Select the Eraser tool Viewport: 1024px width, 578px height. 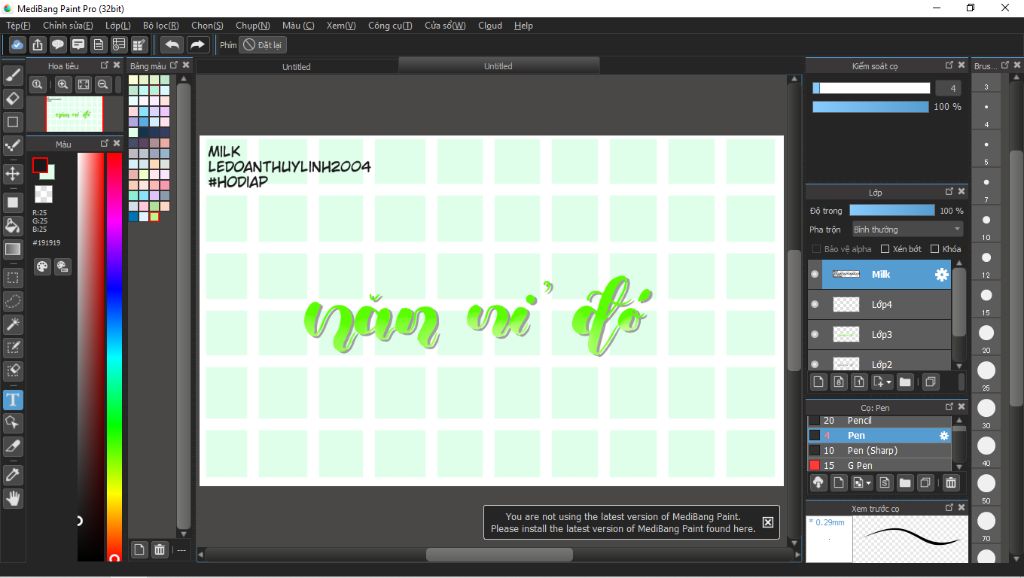click(x=12, y=99)
